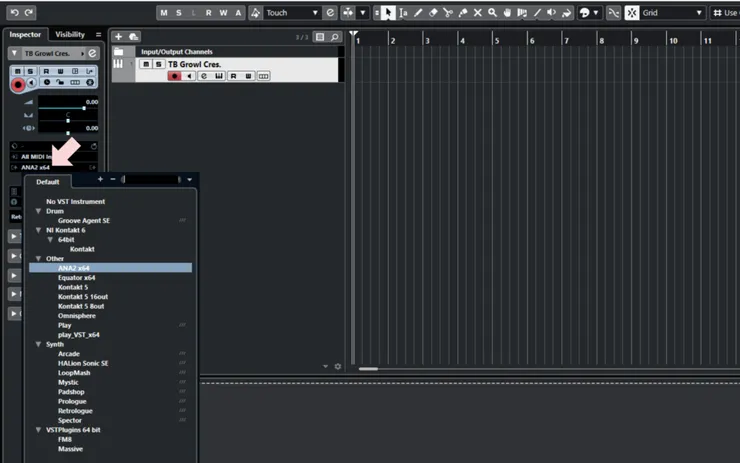Open the Touch automation mode dropdown

tap(292, 13)
